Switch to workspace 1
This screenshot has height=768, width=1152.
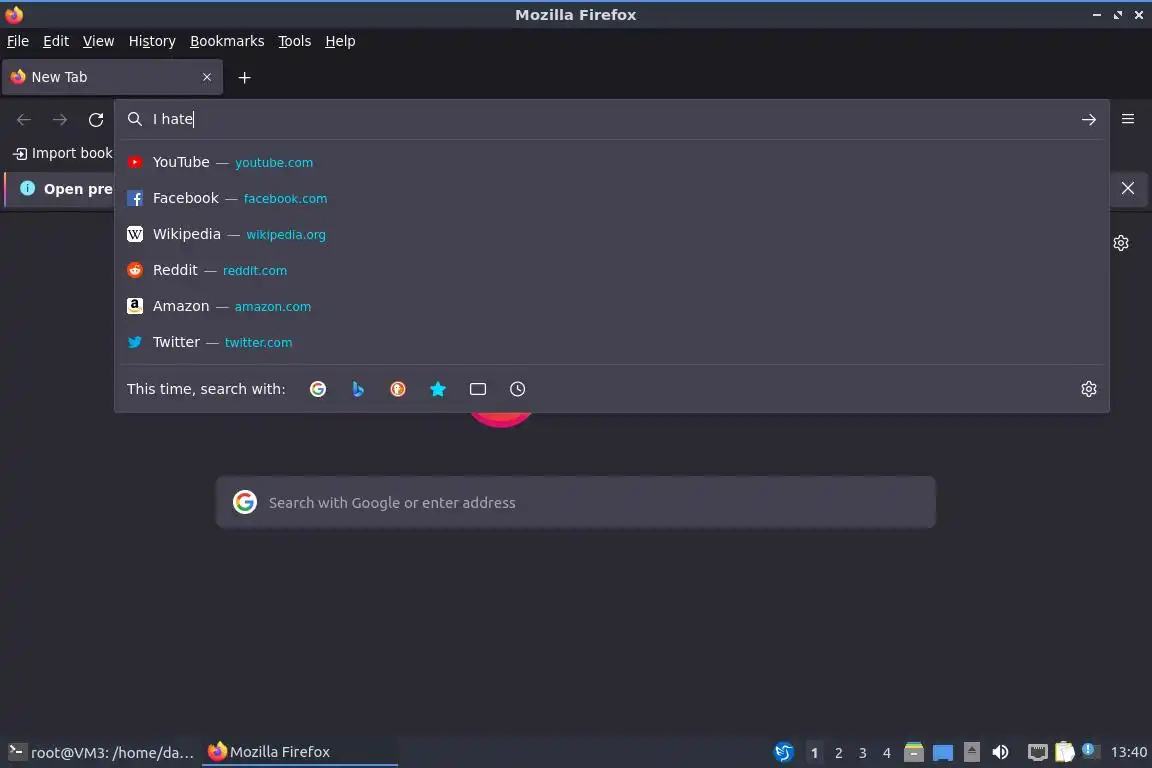point(814,753)
